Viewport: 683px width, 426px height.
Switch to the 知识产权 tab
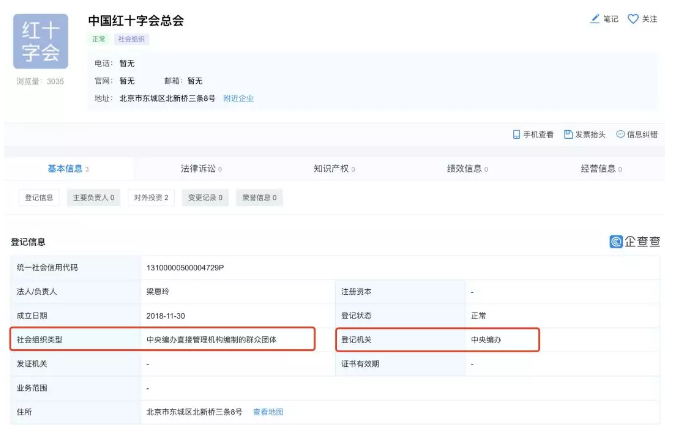coord(334,169)
